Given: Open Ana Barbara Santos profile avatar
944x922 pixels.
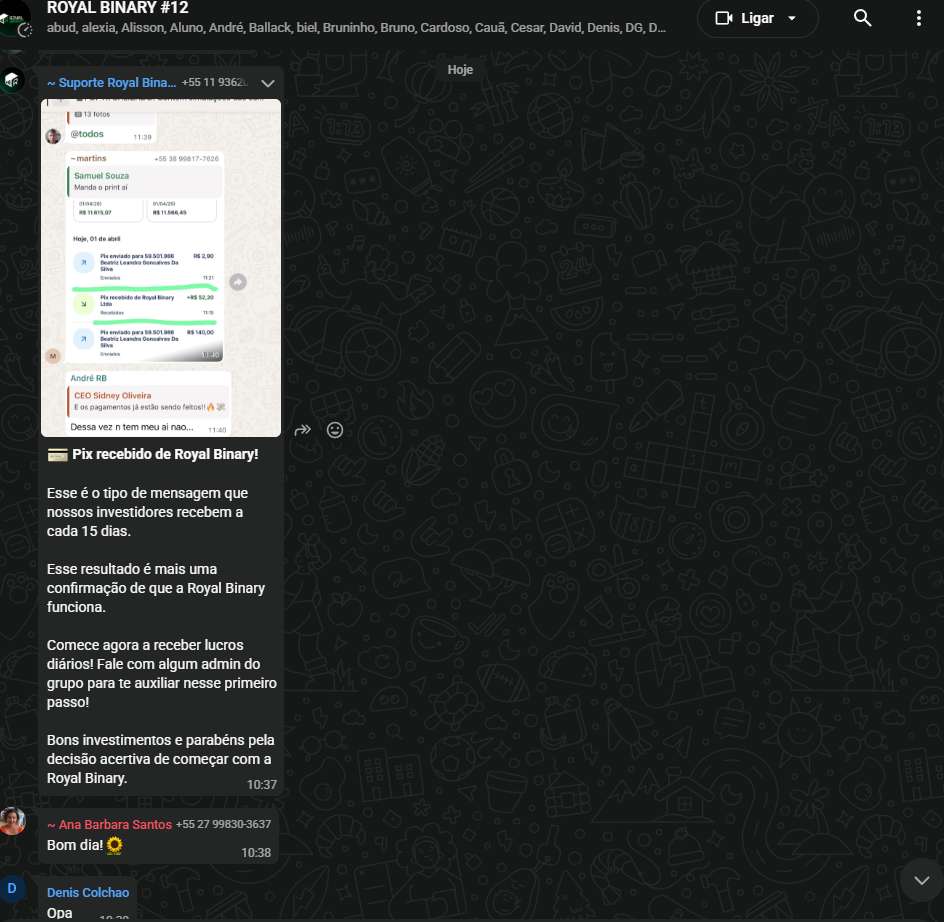Looking at the screenshot, I should tap(13, 821).
